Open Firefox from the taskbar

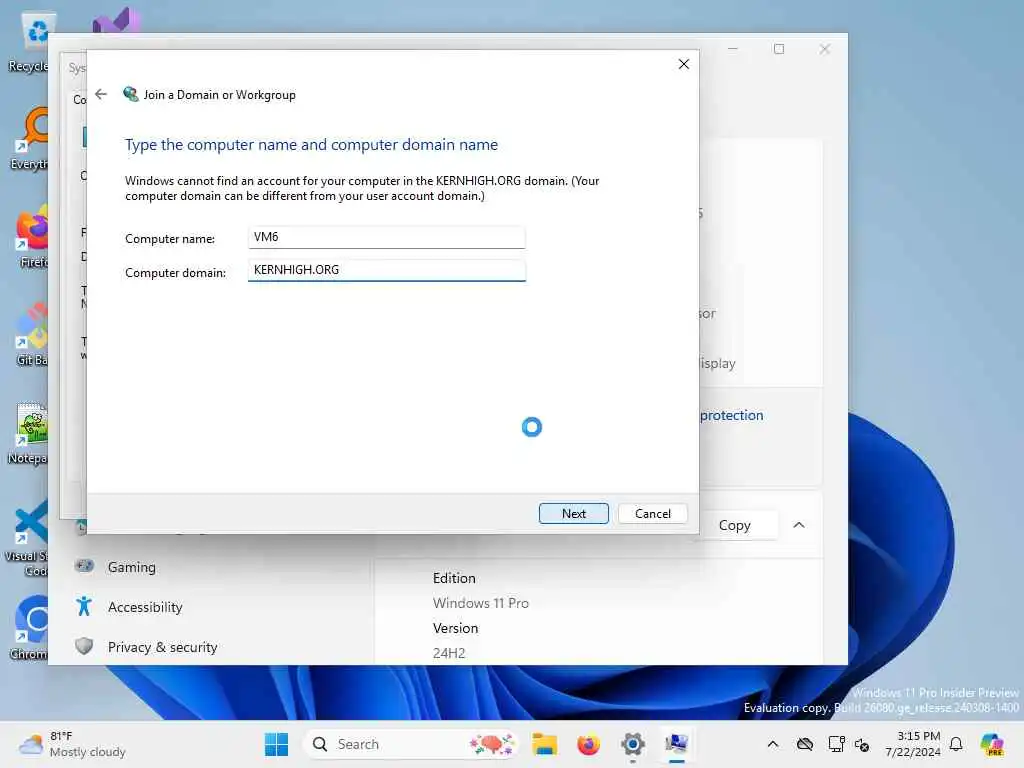click(588, 744)
